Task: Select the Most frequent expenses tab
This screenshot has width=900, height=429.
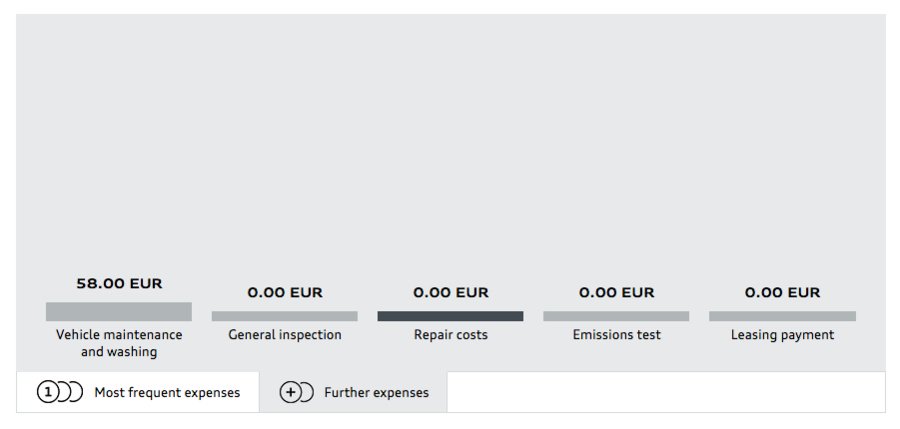Action: tap(138, 392)
